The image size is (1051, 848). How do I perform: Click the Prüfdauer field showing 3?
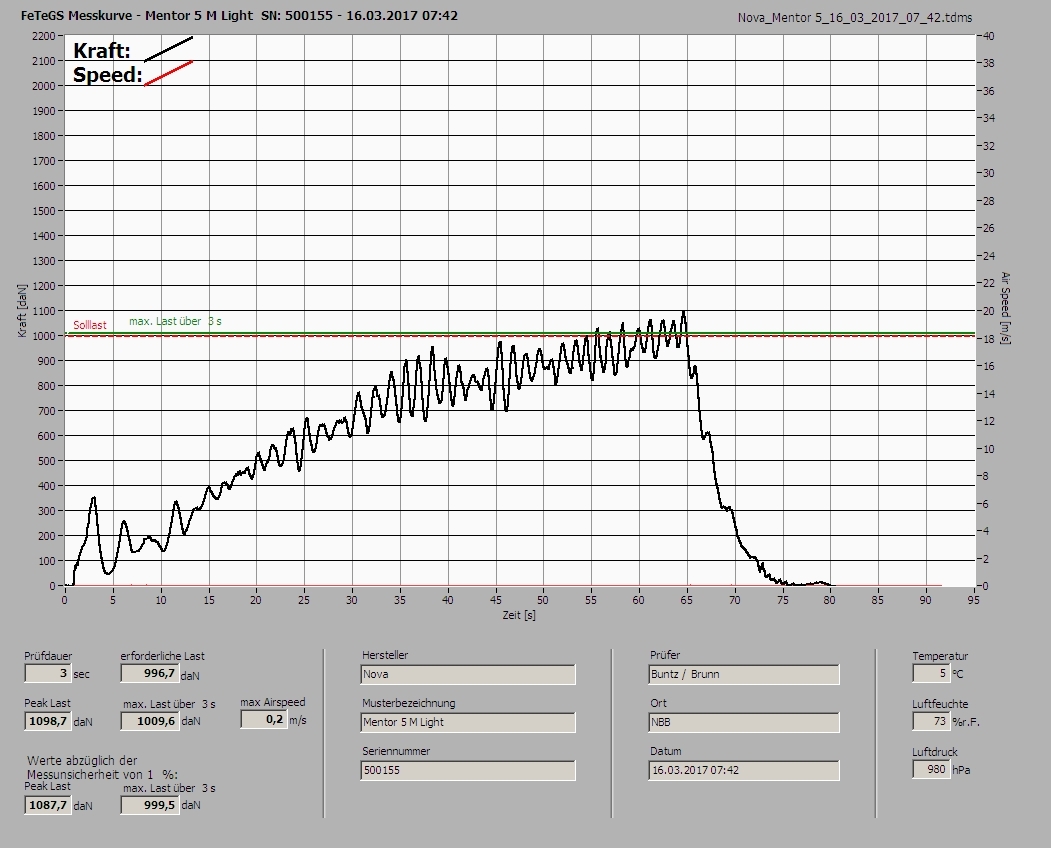(48, 673)
